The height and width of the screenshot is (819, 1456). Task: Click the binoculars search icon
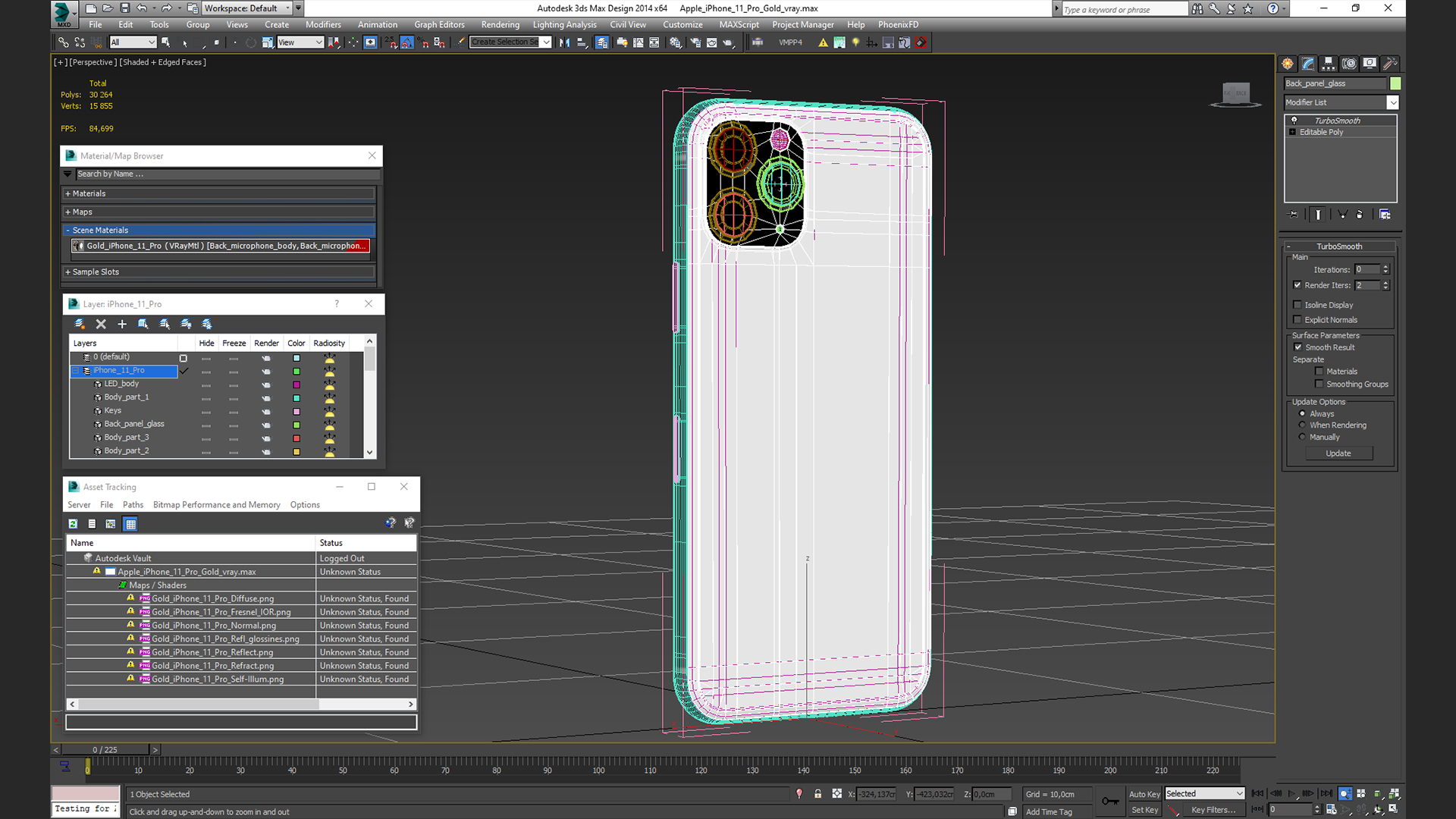coord(1197,9)
